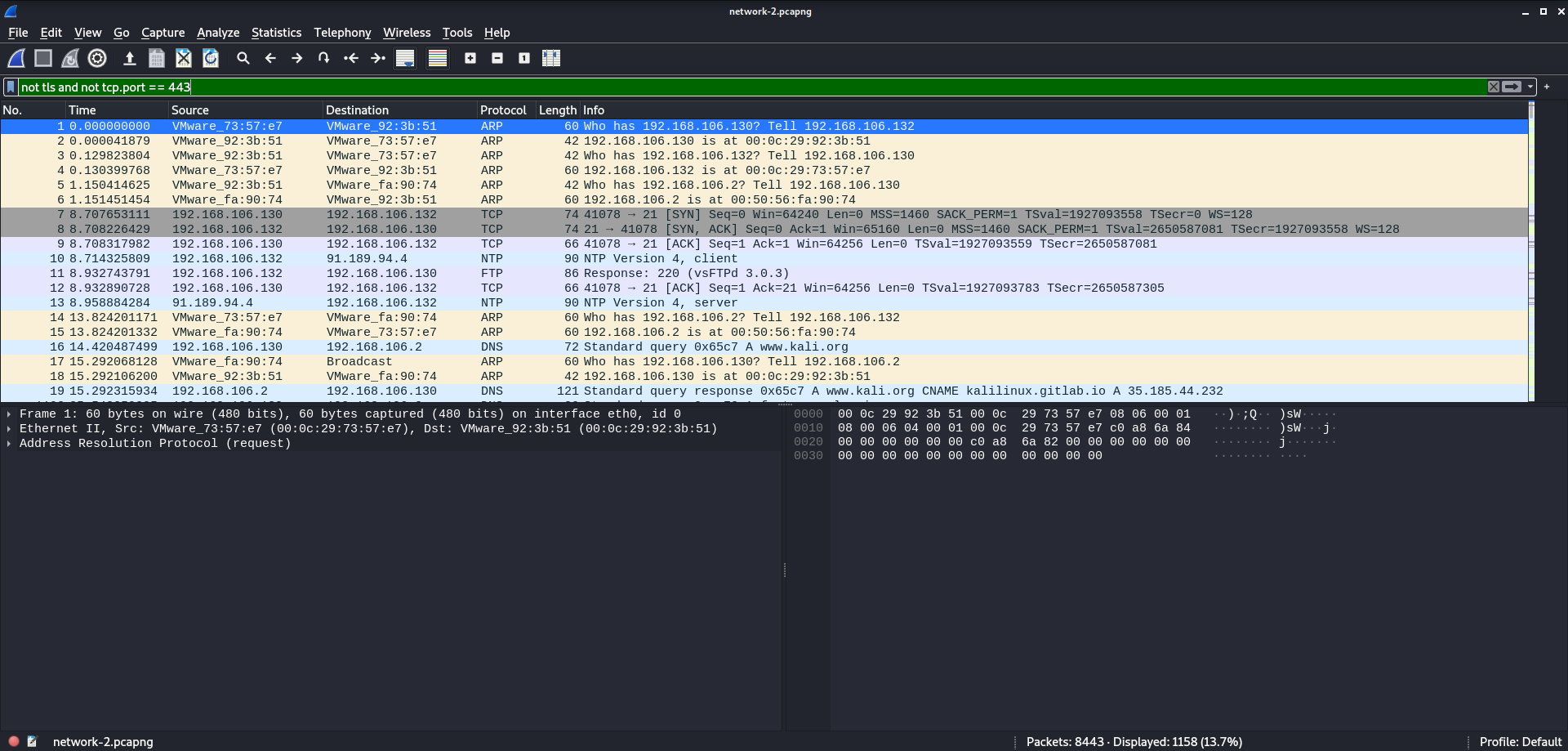1568x751 pixels.
Task: Edit capture file properties status icon
Action: [32, 741]
